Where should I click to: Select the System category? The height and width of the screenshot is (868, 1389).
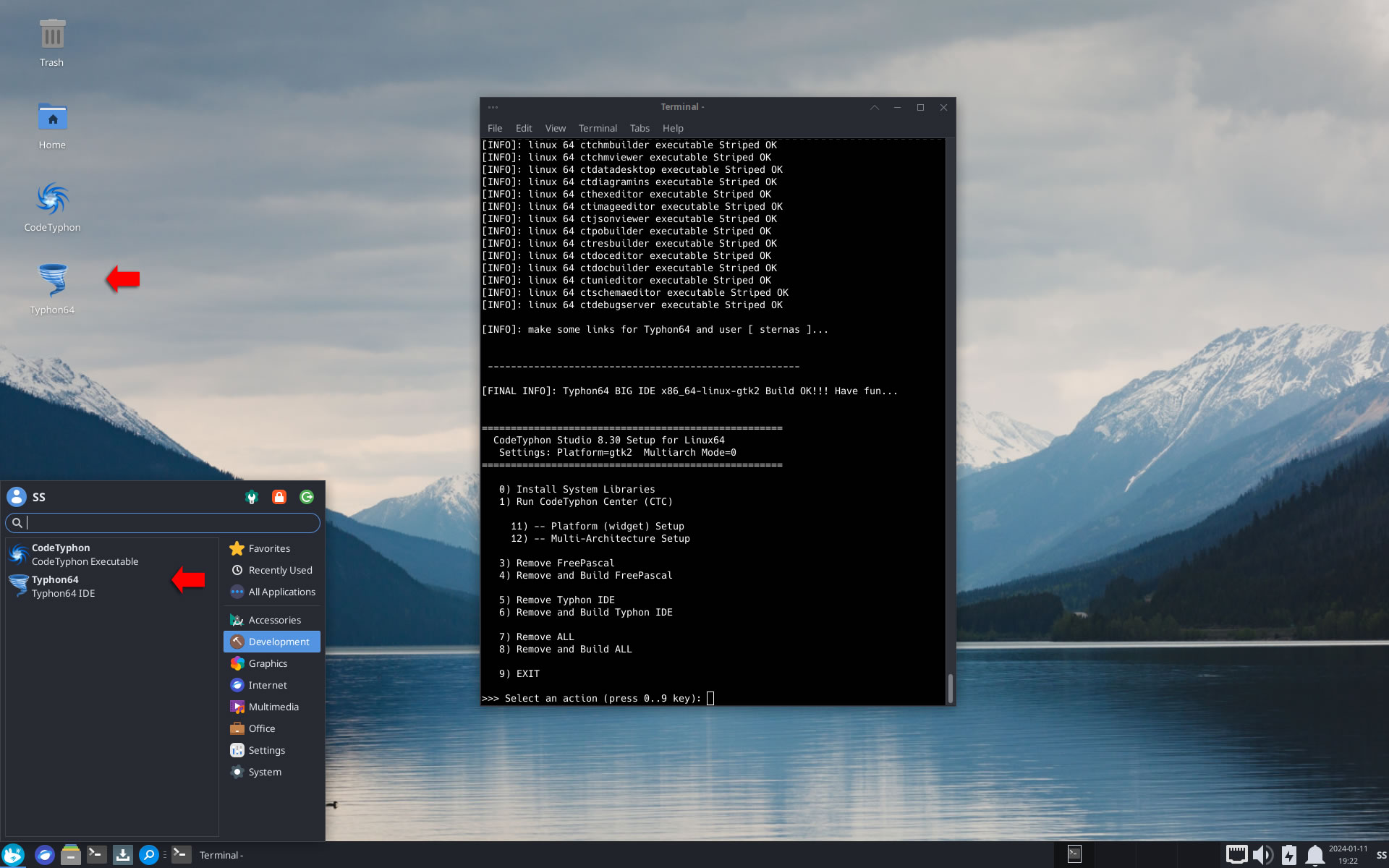[272, 772]
